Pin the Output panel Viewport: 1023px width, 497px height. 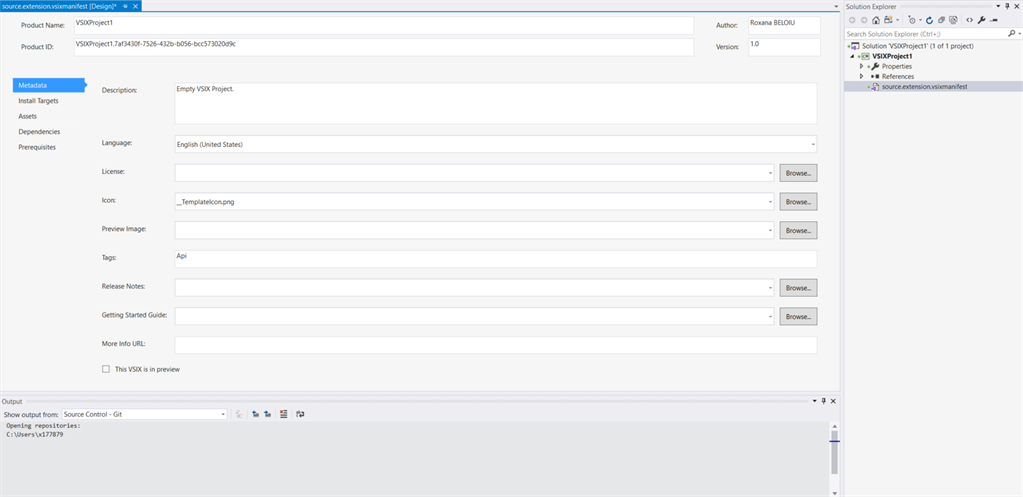pos(823,401)
